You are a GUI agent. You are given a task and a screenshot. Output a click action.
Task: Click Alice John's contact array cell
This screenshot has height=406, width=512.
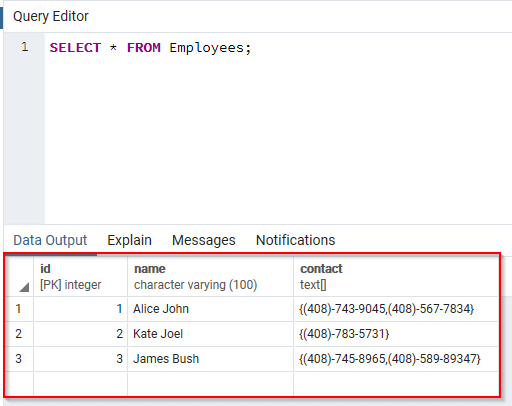click(396, 309)
